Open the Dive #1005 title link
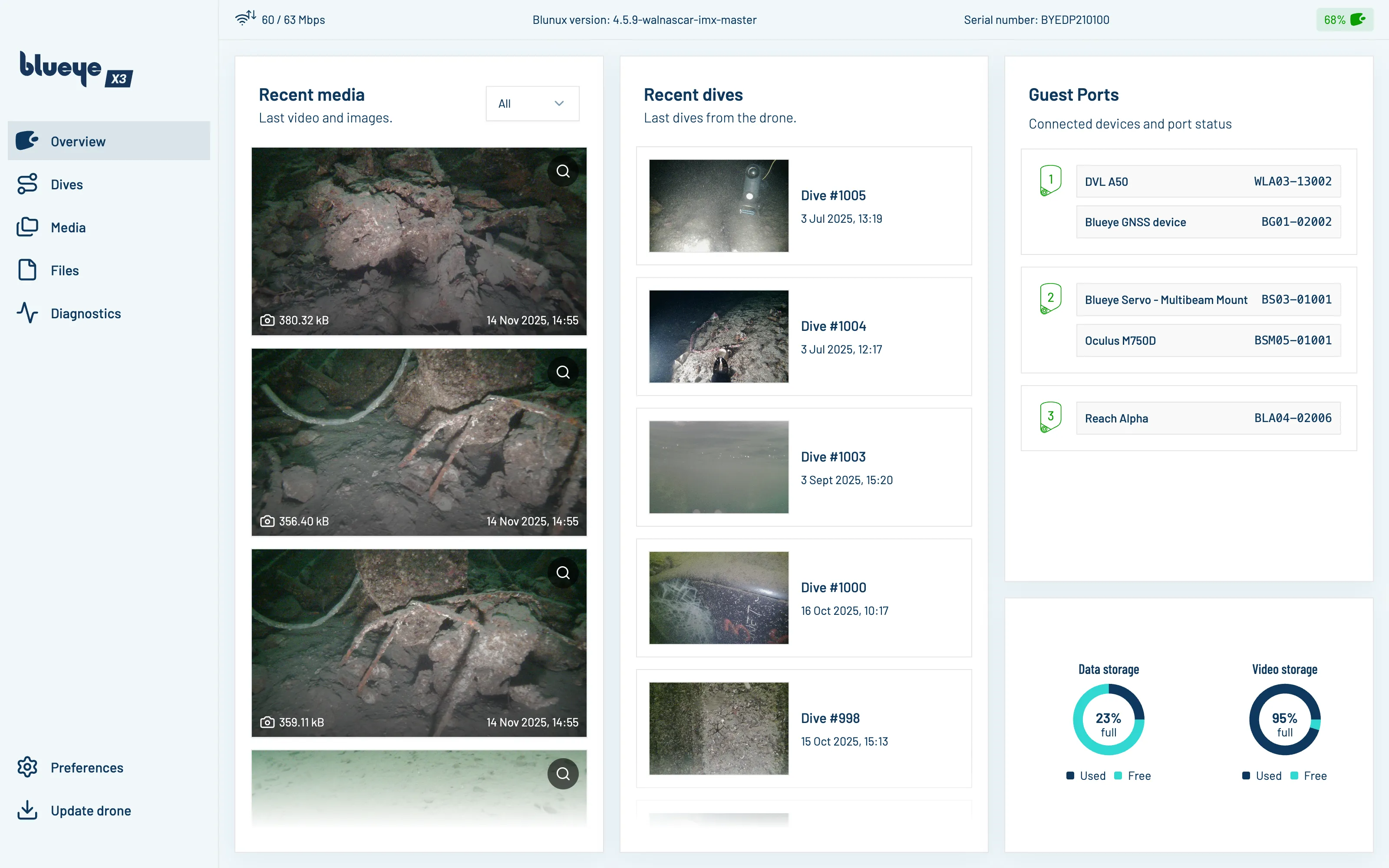The width and height of the screenshot is (1389, 868). [x=833, y=195]
